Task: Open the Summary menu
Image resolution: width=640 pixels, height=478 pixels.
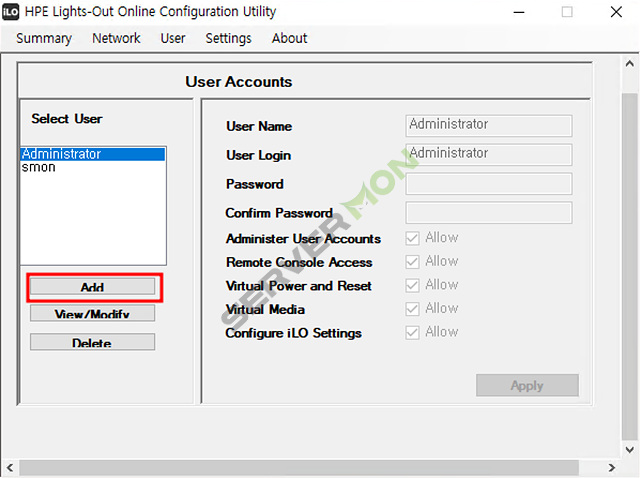Action: point(44,38)
